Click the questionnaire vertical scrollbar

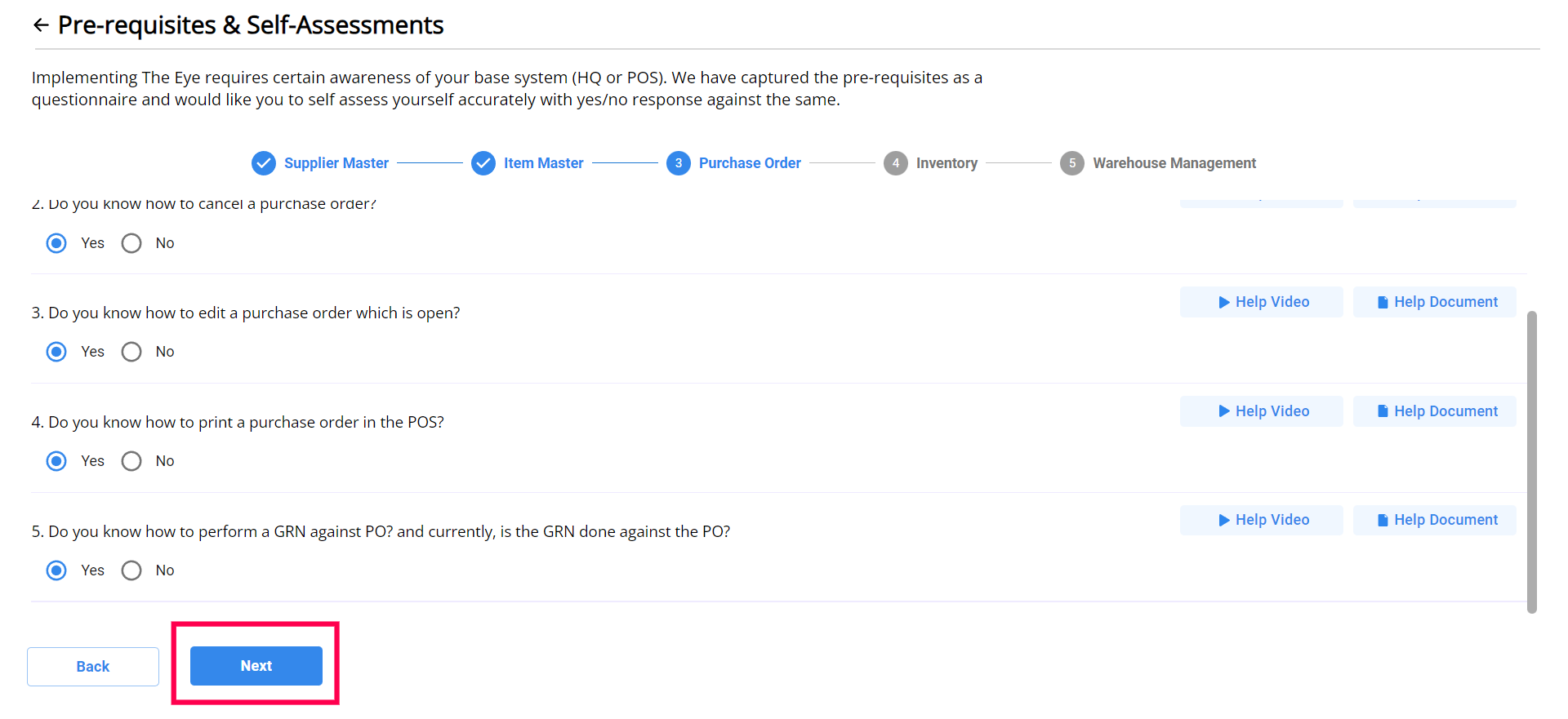click(x=1532, y=461)
